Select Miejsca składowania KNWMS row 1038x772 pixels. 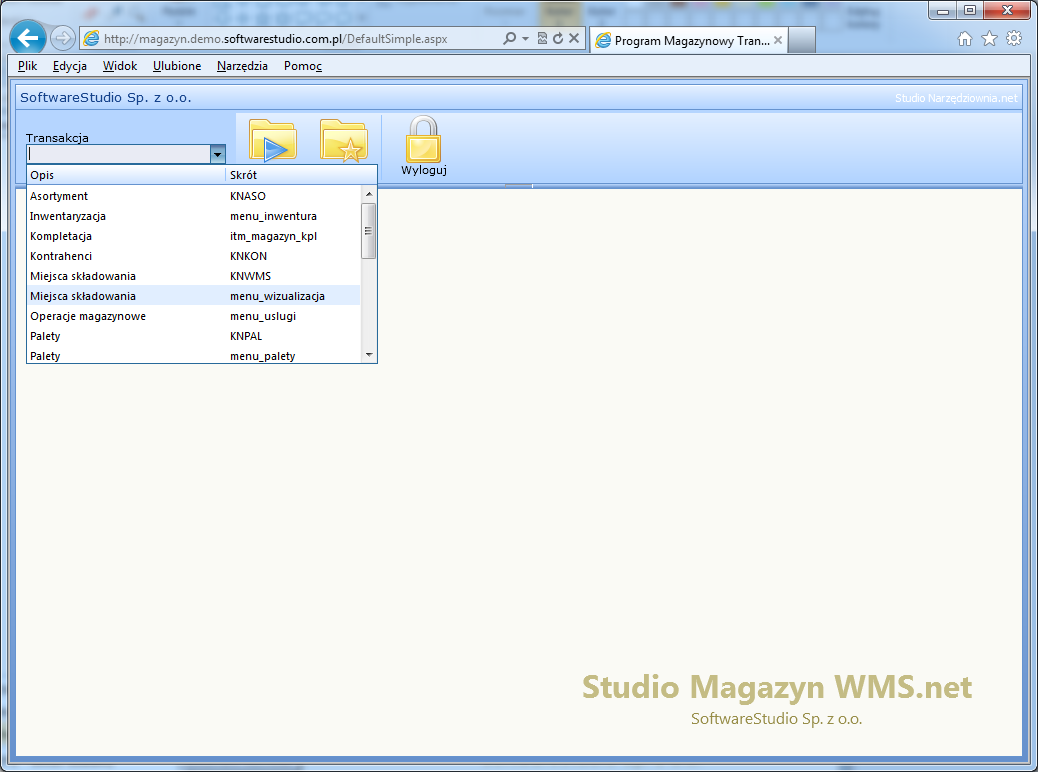point(194,275)
